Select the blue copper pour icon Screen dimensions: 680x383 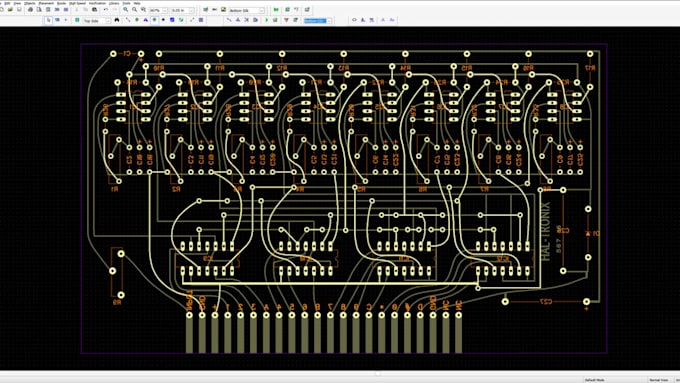(x=172, y=20)
